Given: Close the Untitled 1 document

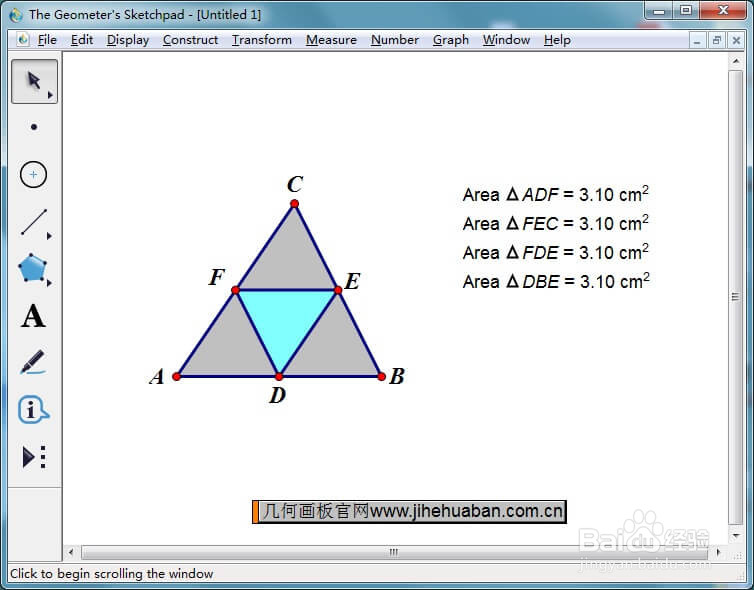Looking at the screenshot, I should click(736, 41).
